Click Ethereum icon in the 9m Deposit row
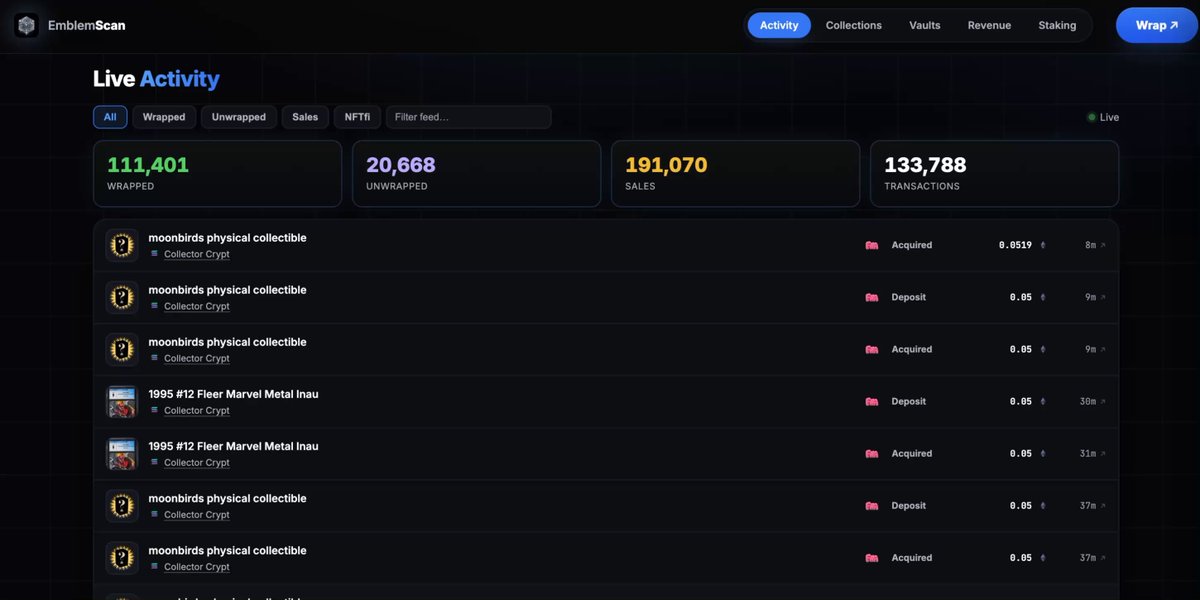The image size is (1200, 600). point(1043,297)
